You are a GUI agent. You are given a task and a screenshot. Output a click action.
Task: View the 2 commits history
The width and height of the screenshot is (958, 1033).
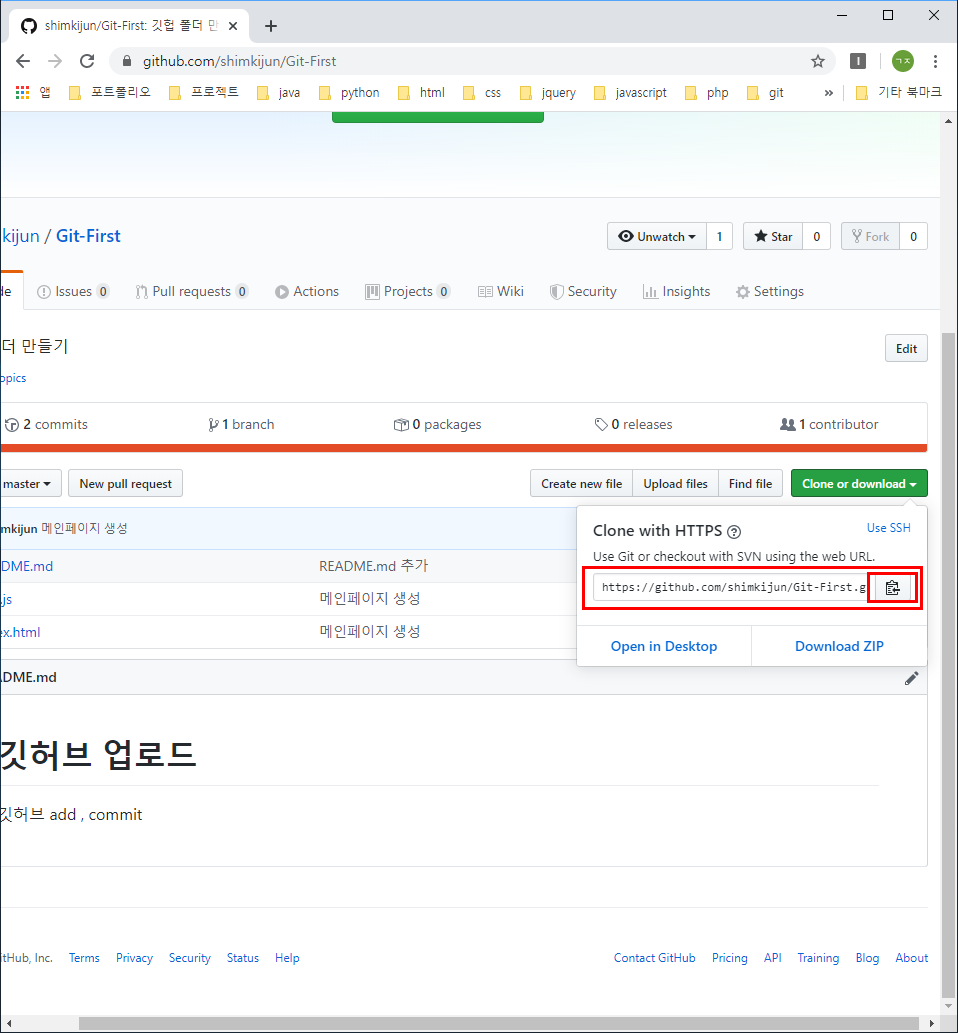coord(46,425)
